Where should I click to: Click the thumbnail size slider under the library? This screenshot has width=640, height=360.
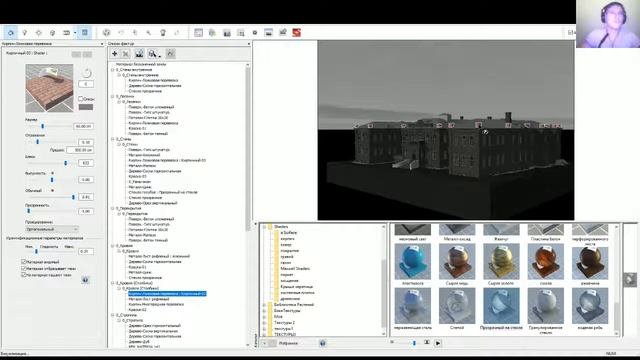coord(414,343)
